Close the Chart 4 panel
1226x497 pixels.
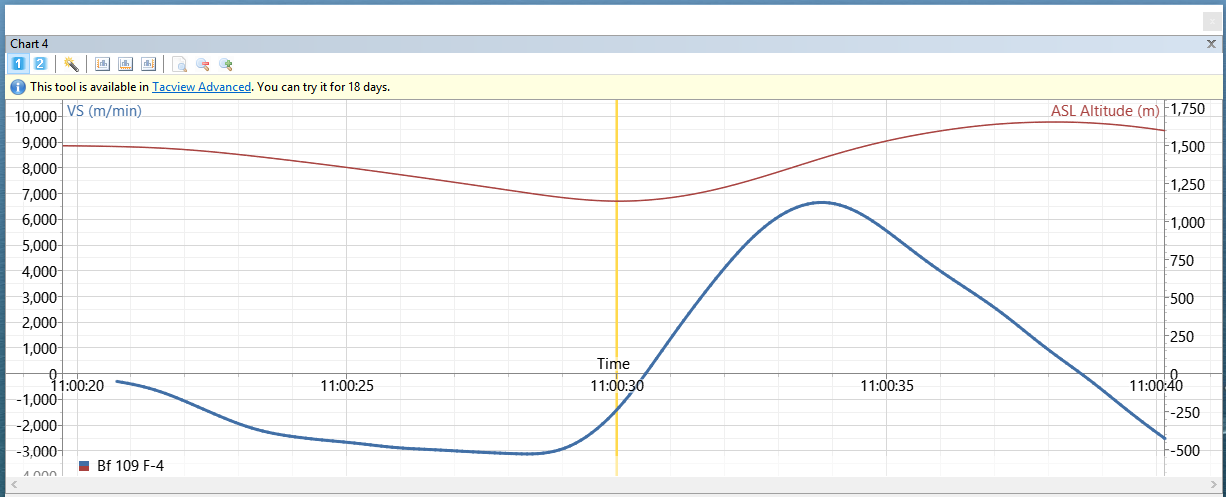pos(1212,44)
